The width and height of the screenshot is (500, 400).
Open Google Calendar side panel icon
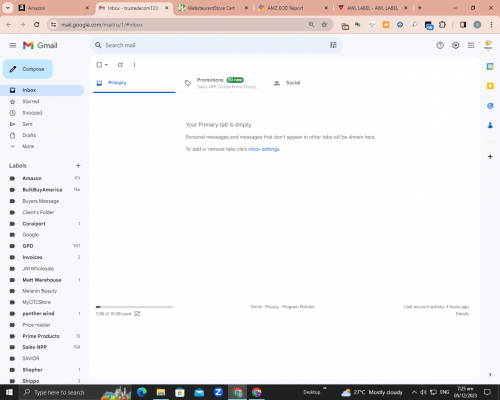[x=490, y=66]
